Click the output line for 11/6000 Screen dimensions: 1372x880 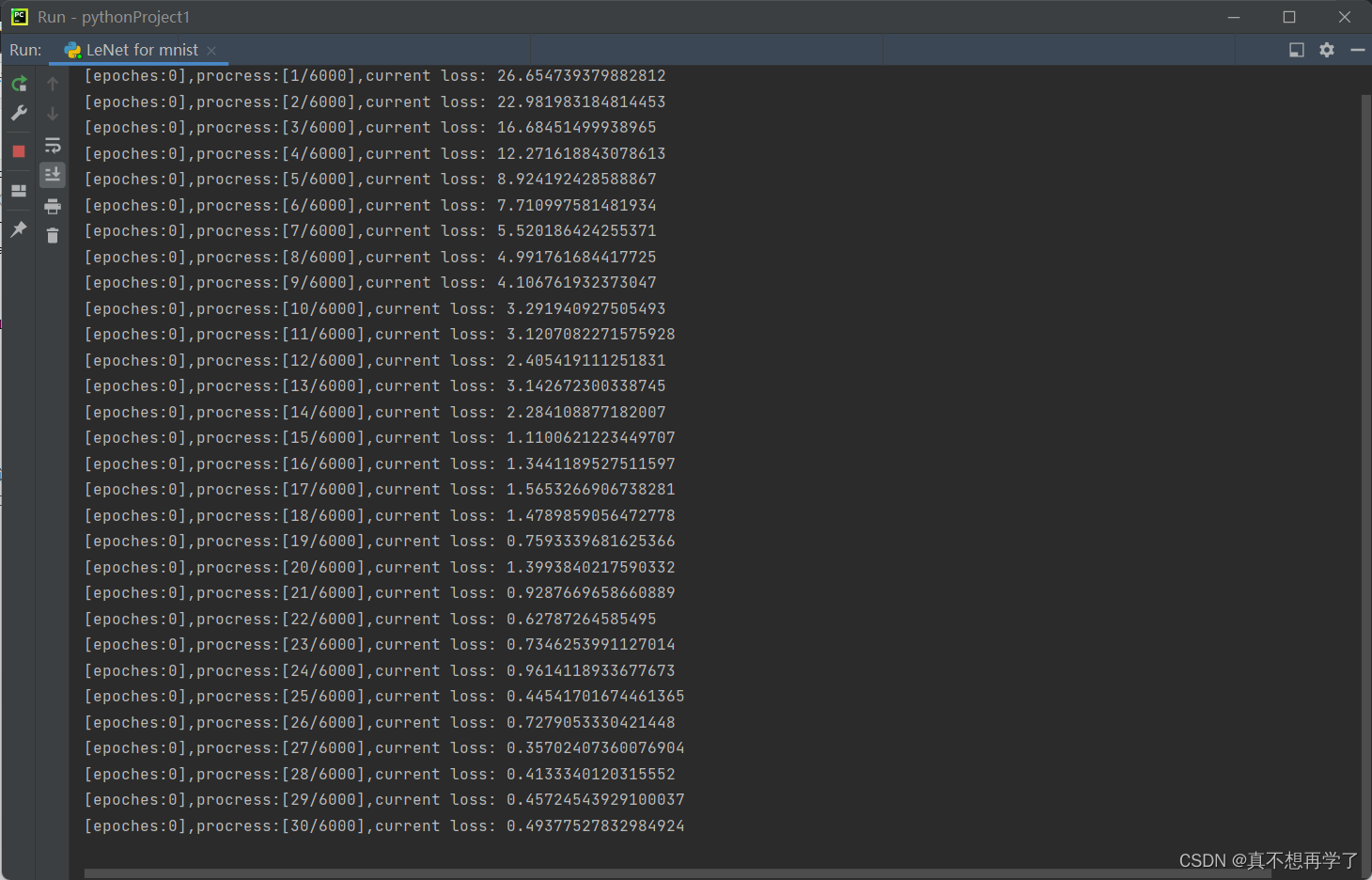click(380, 334)
